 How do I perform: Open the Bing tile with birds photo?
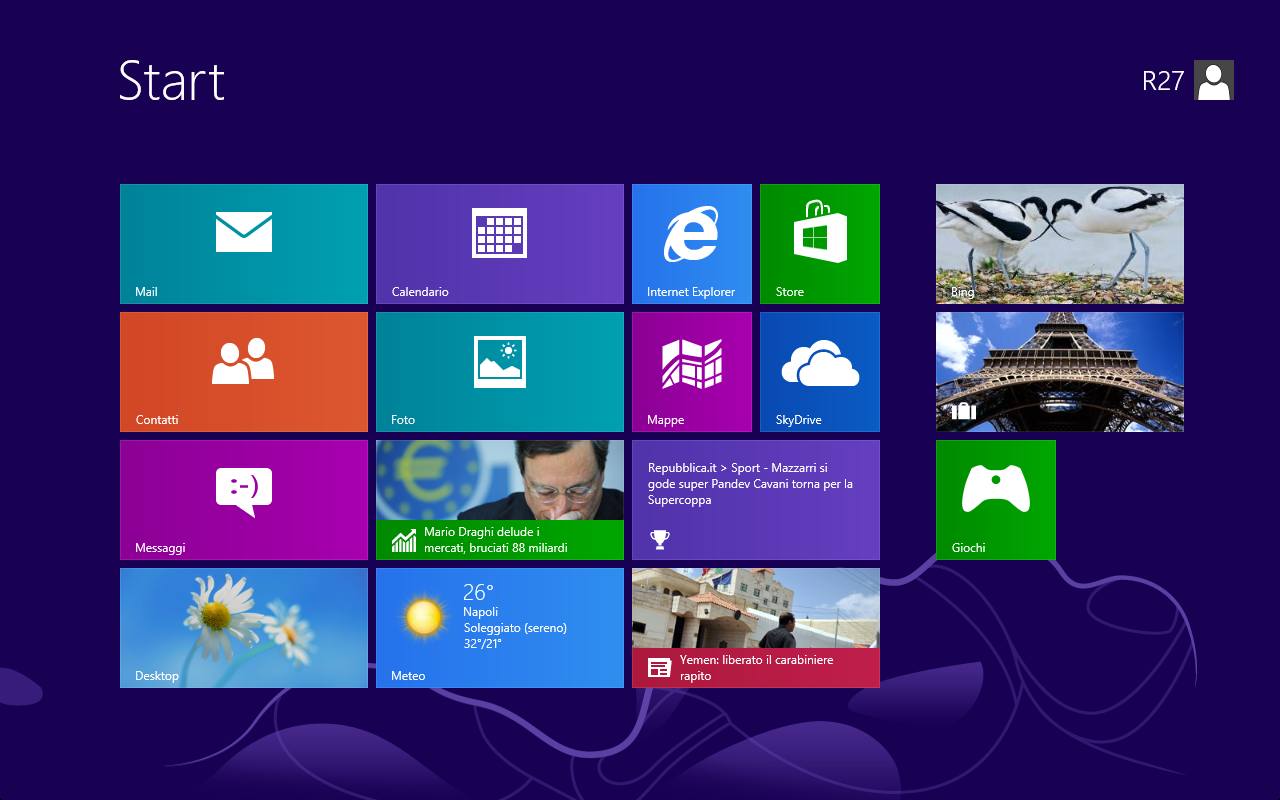tap(1060, 244)
